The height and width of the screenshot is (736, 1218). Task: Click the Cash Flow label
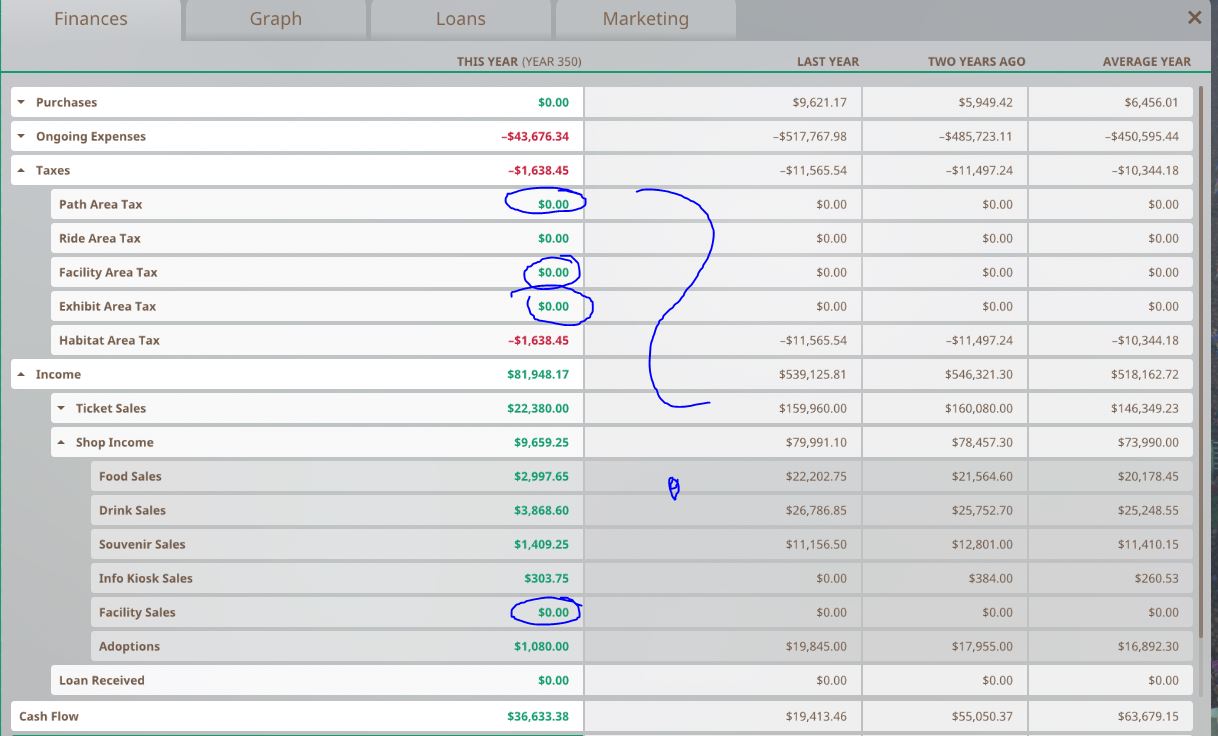[x=49, y=716]
